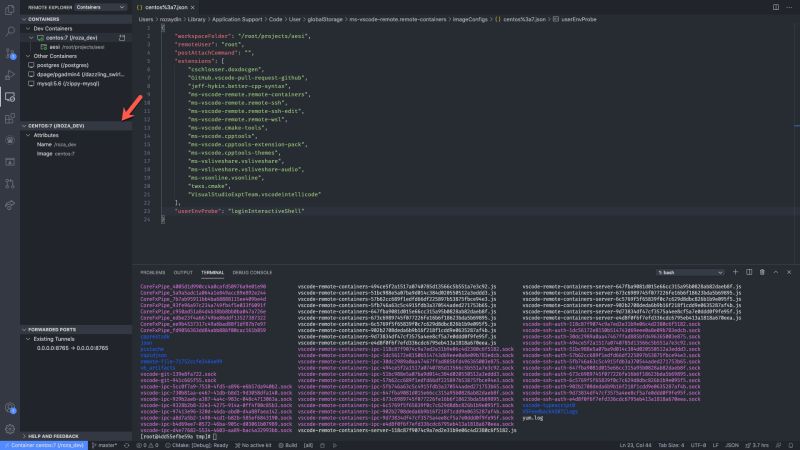This screenshot has width=800, height=450.
Task: Switch to the PROBLEMS panel tab
Action: tap(153, 272)
